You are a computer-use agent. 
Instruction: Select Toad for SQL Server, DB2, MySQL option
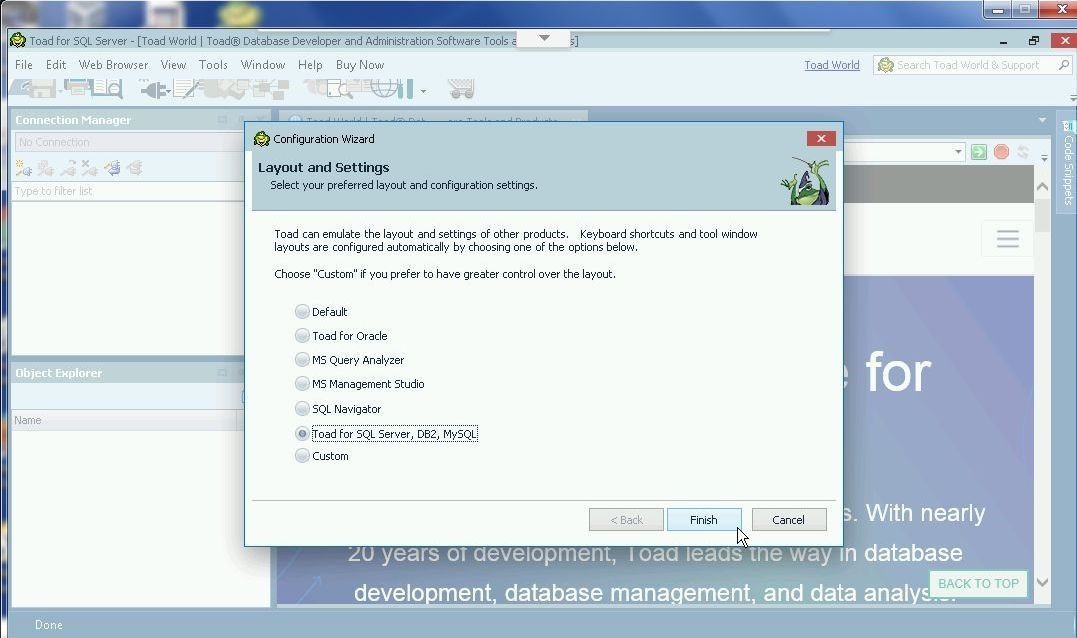pos(385,434)
